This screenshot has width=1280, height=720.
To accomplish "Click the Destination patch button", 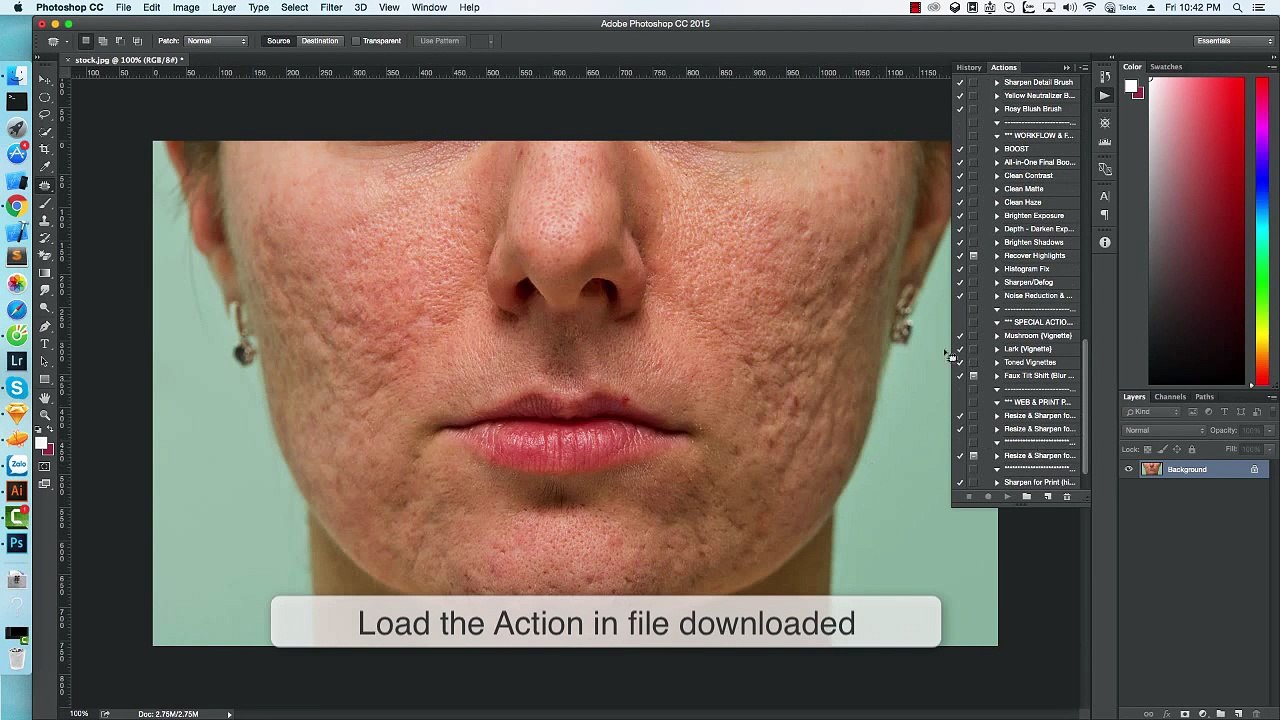I will (x=320, y=41).
